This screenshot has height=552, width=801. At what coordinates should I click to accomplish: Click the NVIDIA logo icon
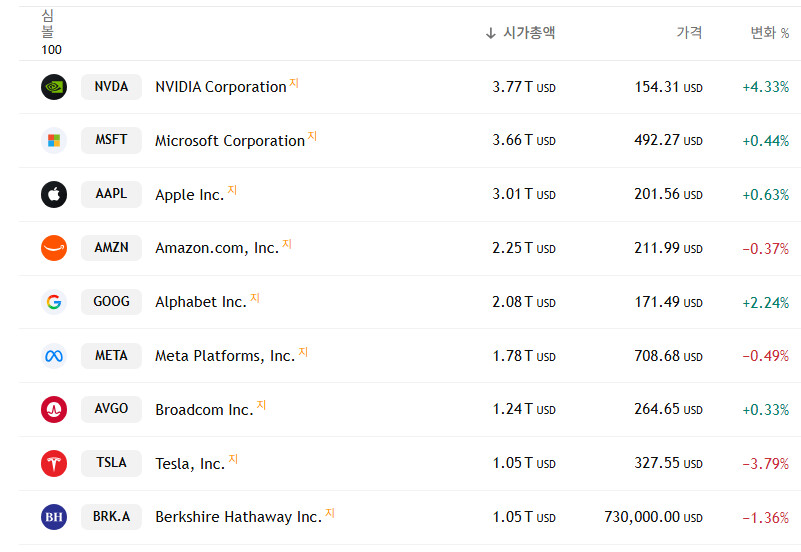click(x=54, y=87)
